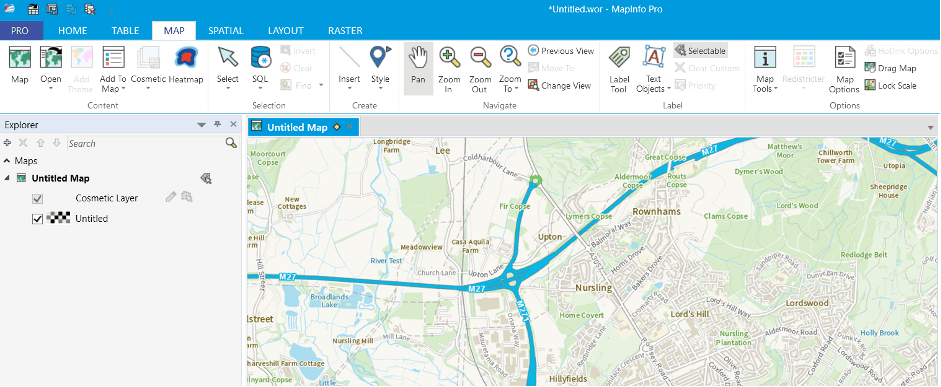Choose the Select arrow tool

click(227, 57)
